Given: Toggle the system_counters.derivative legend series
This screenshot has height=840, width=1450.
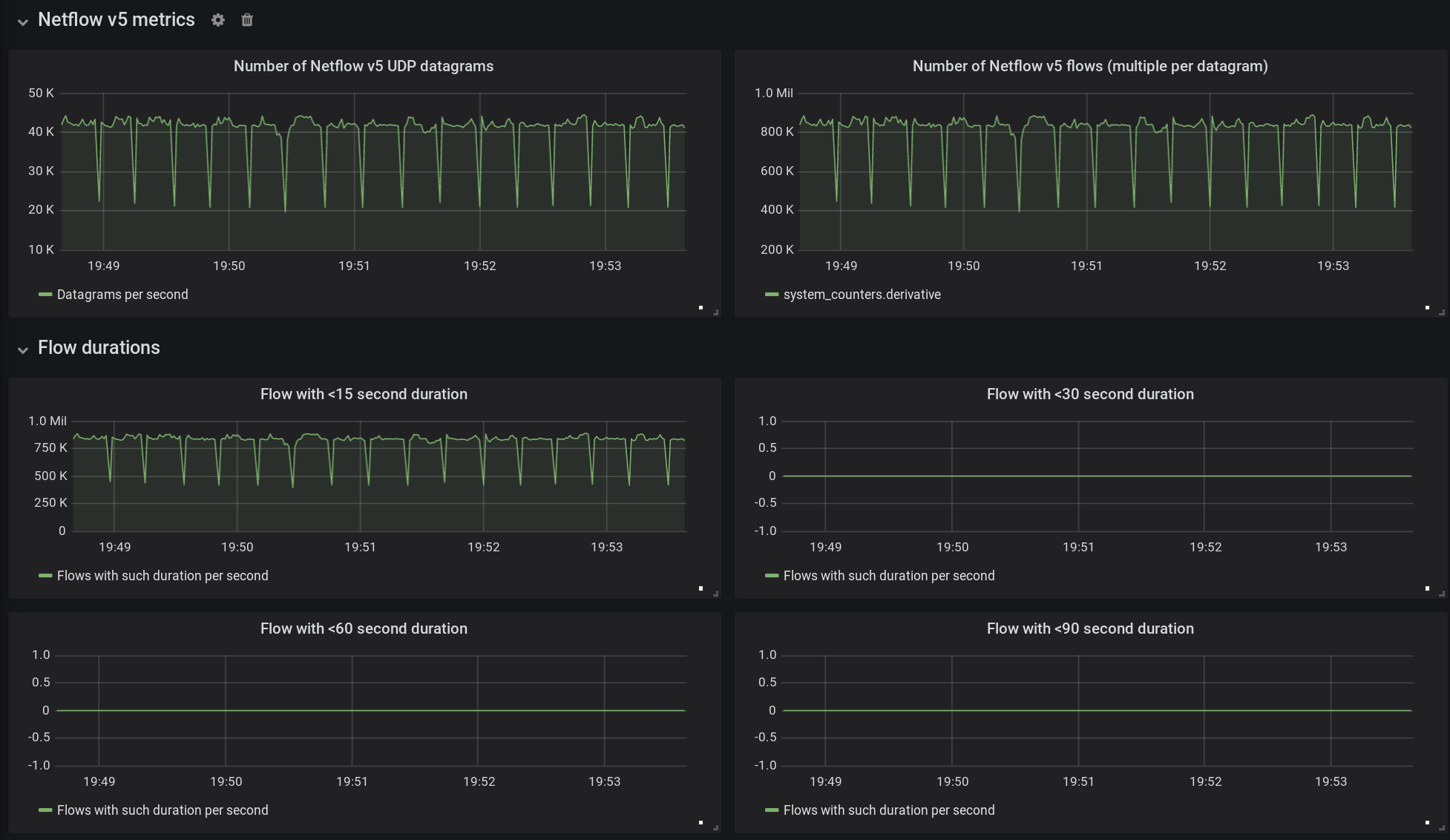Looking at the screenshot, I should pos(862,295).
